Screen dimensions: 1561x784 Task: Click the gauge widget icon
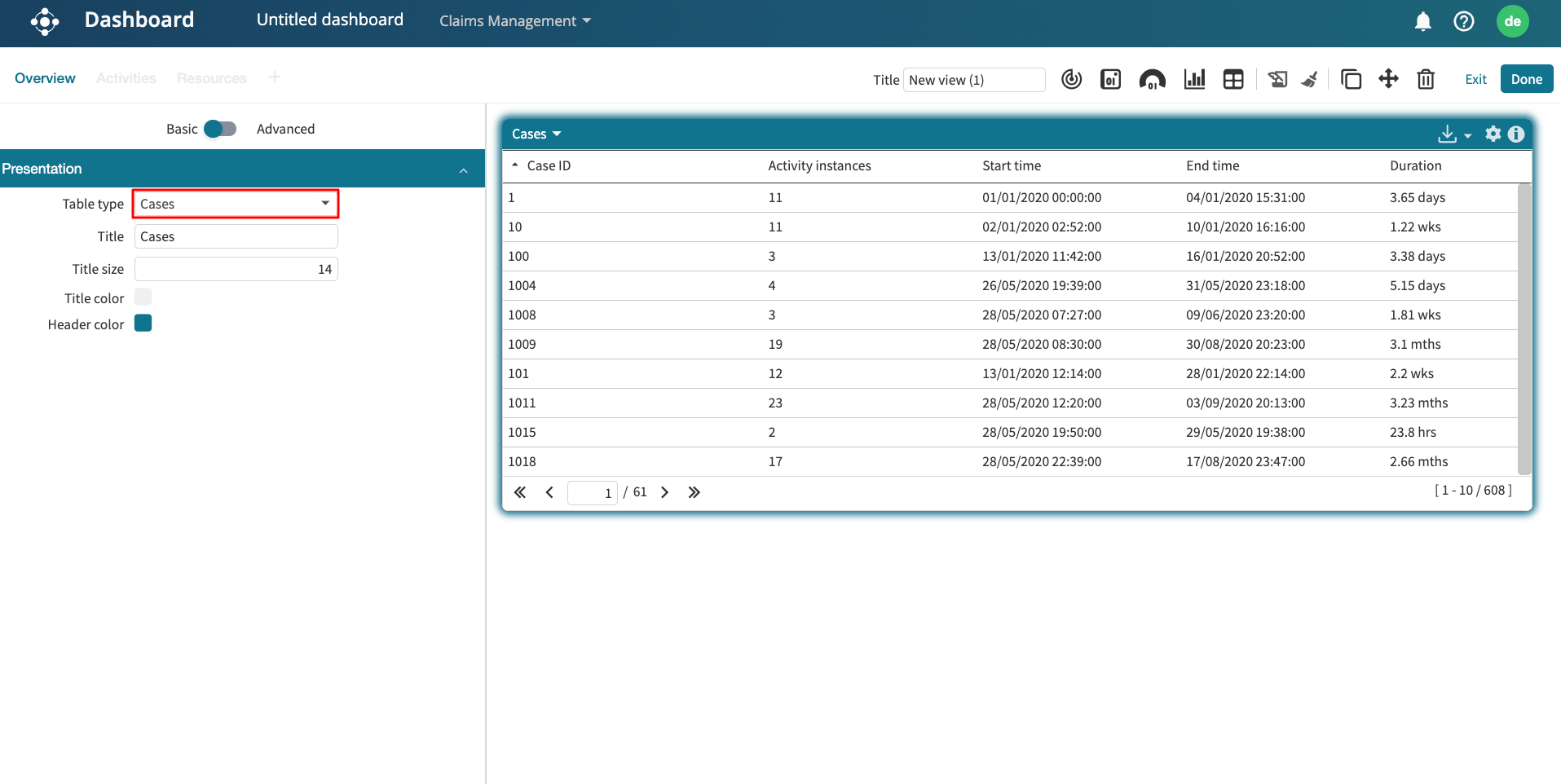(1152, 79)
